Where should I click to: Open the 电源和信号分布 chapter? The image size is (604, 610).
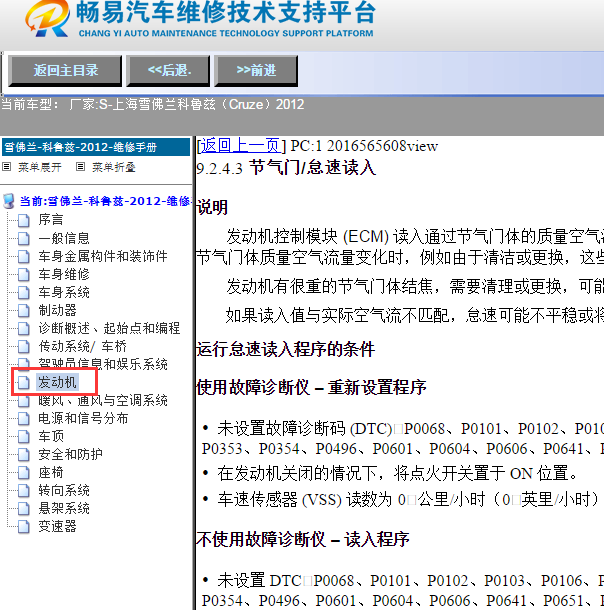[83, 418]
